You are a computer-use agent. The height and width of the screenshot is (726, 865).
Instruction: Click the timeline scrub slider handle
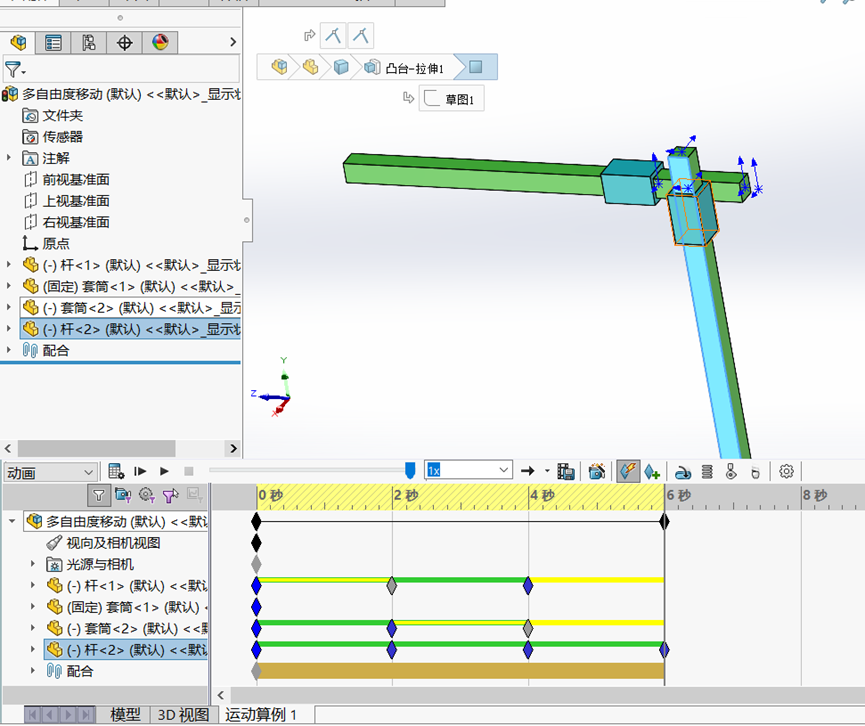point(410,470)
